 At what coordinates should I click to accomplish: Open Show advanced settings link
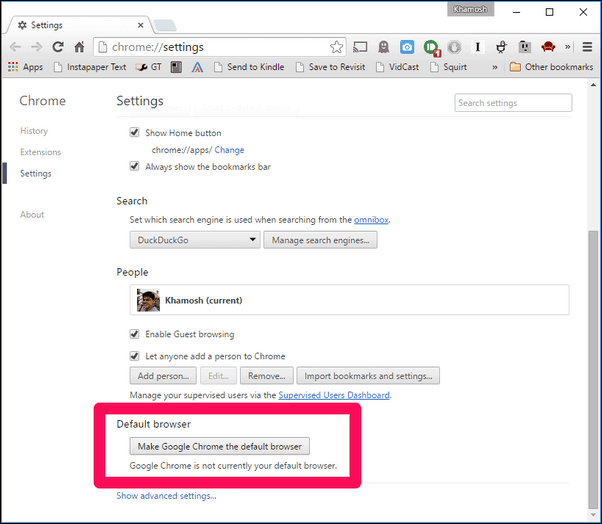pyautogui.click(x=166, y=496)
